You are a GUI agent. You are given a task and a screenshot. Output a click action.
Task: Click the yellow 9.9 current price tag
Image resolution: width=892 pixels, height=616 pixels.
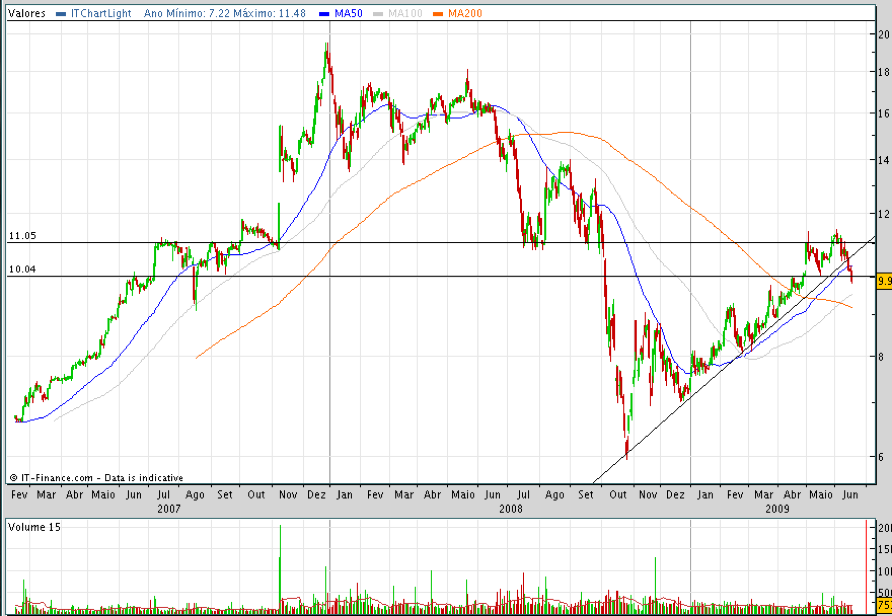pos(884,281)
